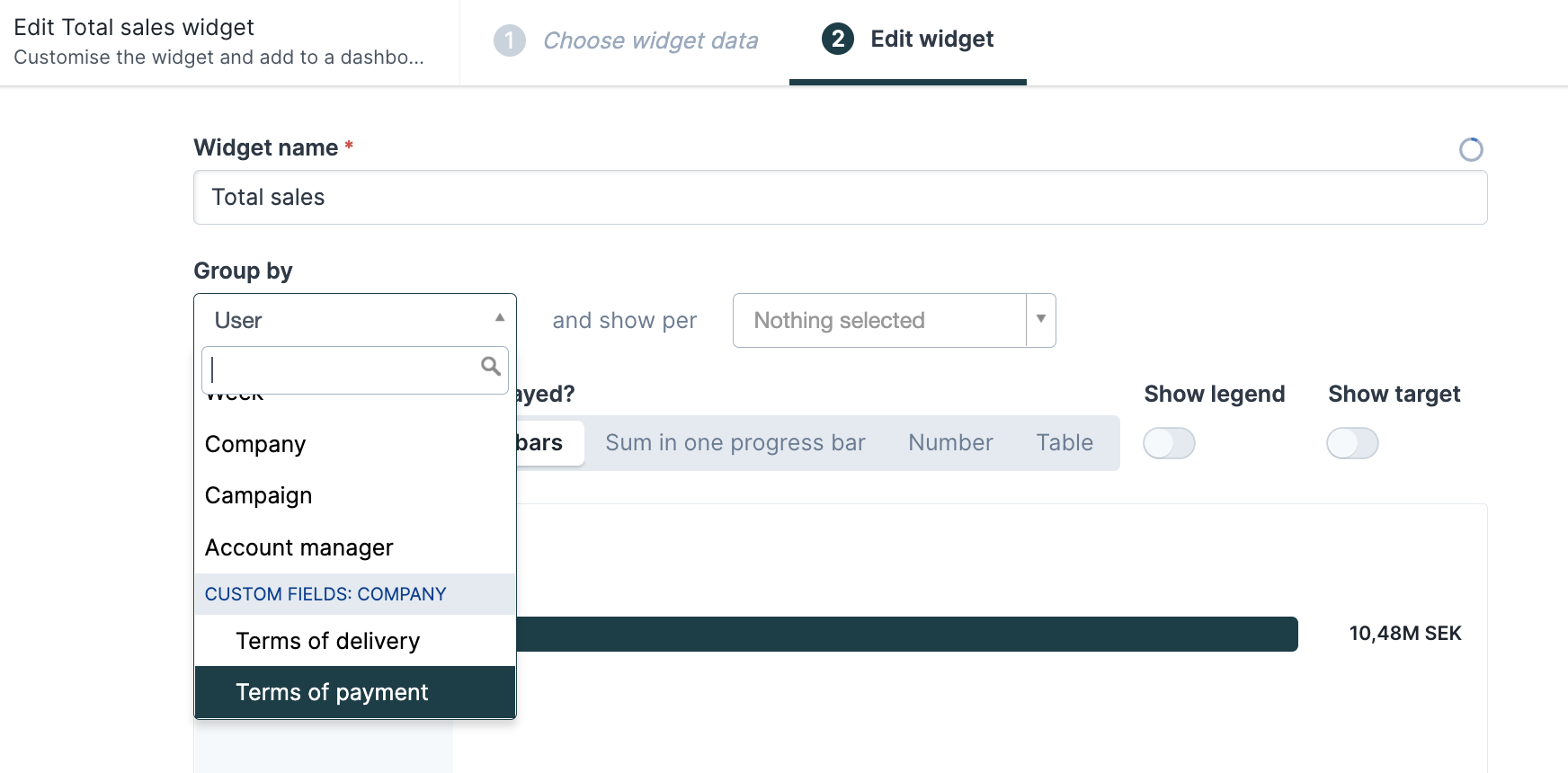Choose Company in Group by list
This screenshot has height=773, width=1568.
355,444
